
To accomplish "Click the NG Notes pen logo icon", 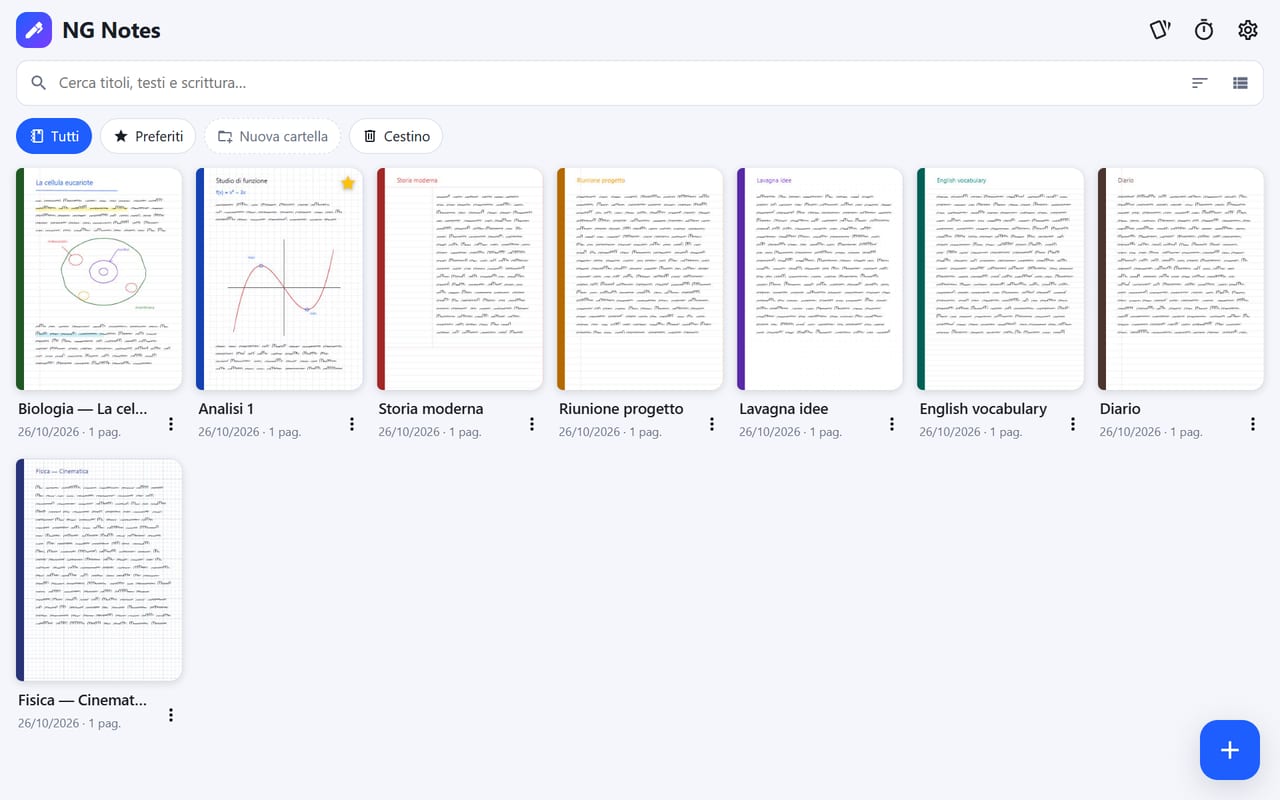I will tap(34, 30).
